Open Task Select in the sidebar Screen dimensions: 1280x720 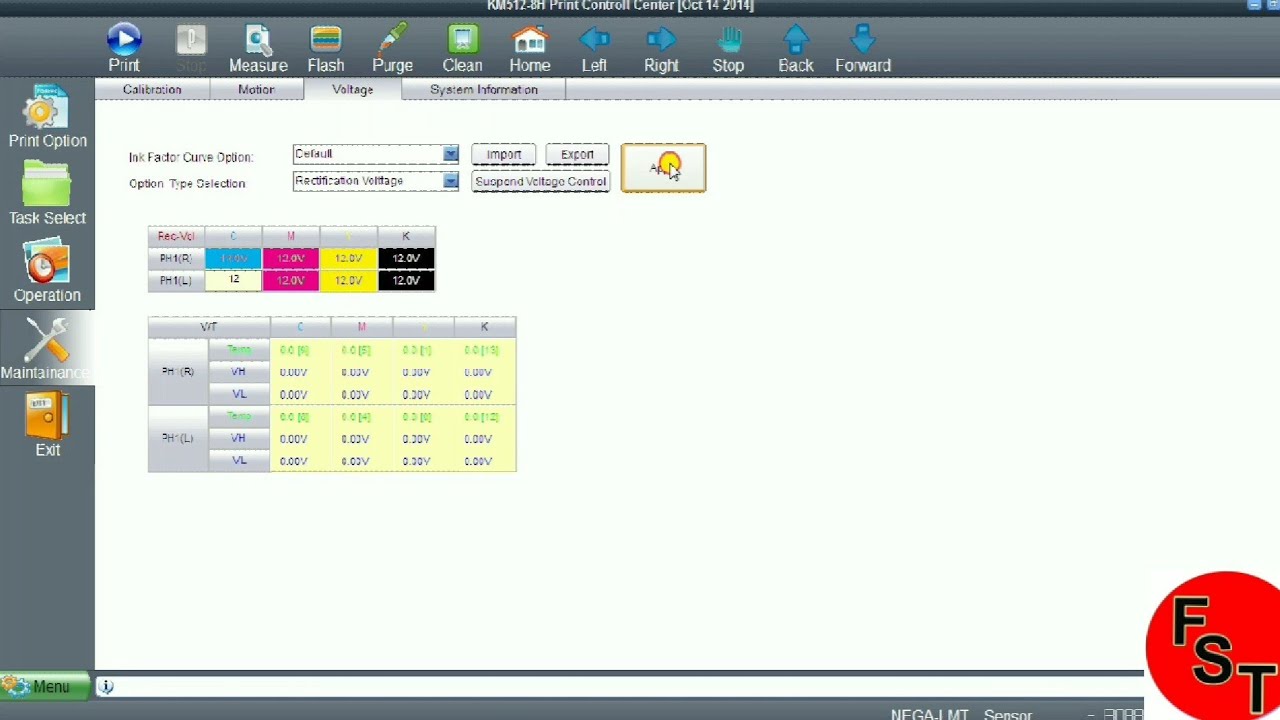(47, 194)
